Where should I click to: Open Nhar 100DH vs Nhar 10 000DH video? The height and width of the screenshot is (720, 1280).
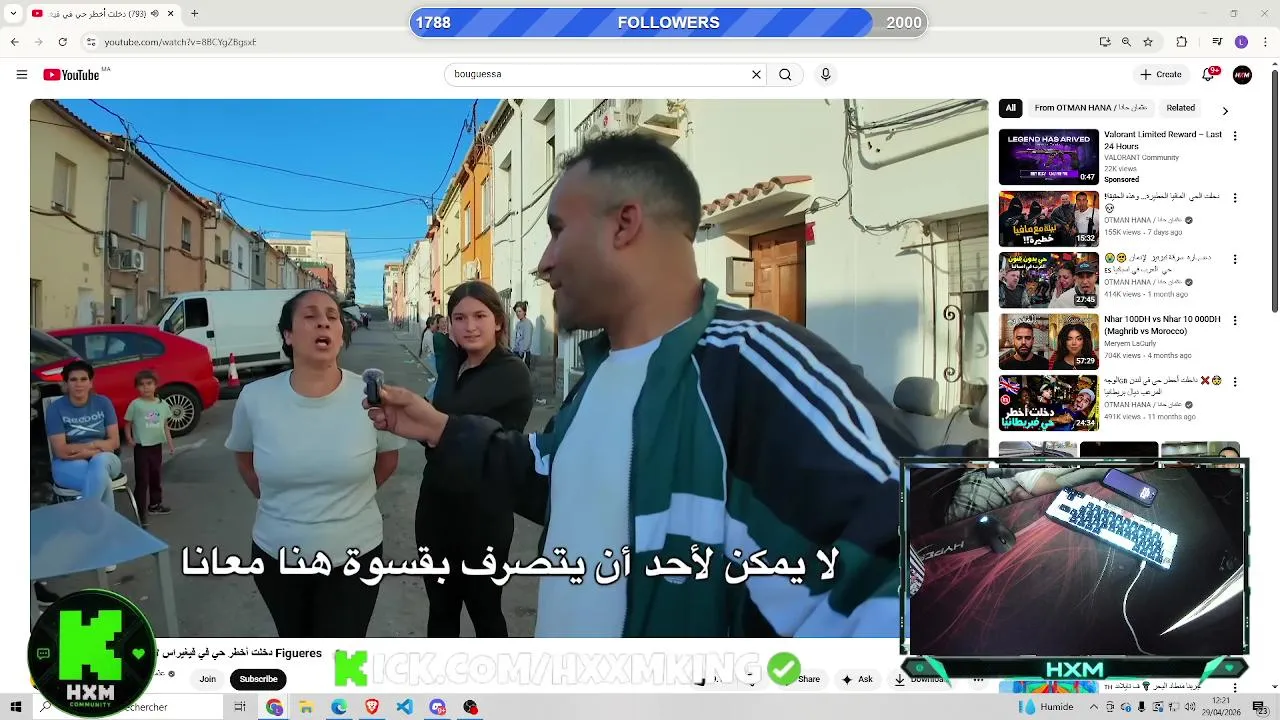pos(1049,341)
